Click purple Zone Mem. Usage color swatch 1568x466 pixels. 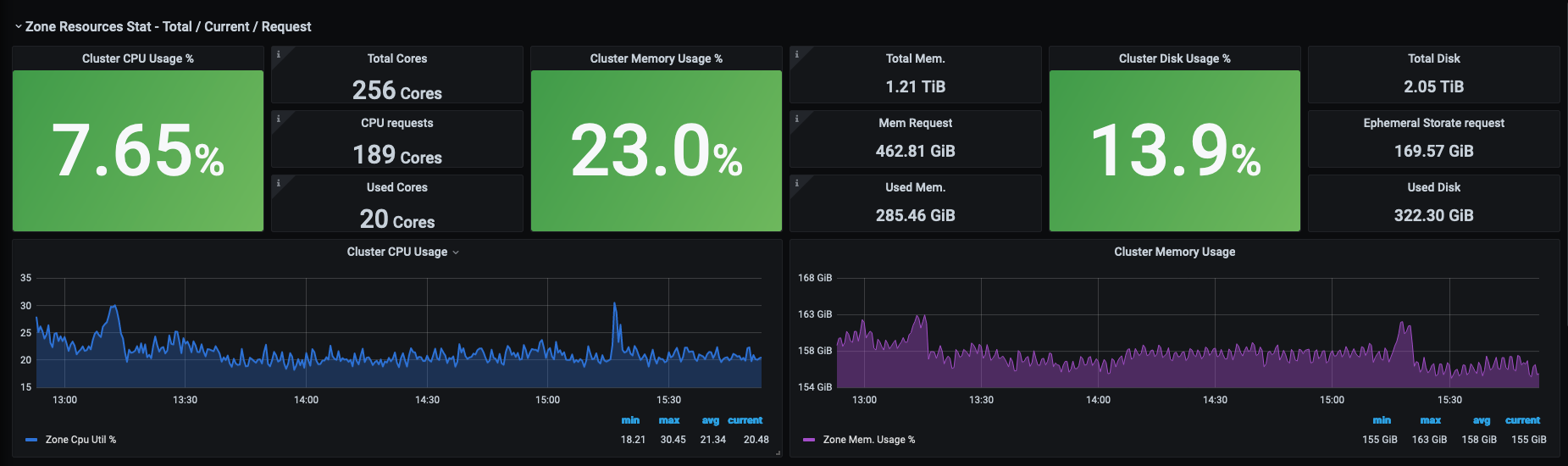[x=809, y=440]
